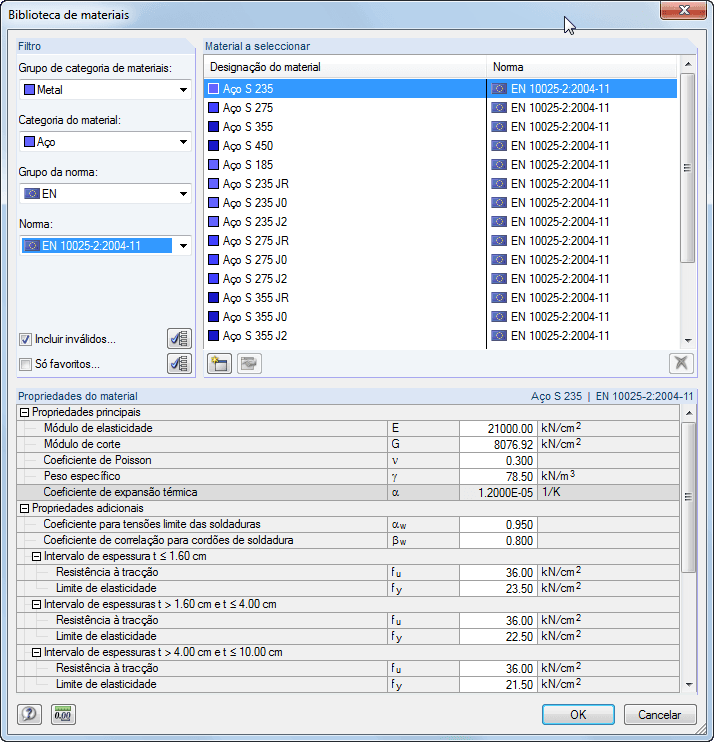The width and height of the screenshot is (714, 742).
Task: Confirm with the OK button
Action: pos(578,714)
